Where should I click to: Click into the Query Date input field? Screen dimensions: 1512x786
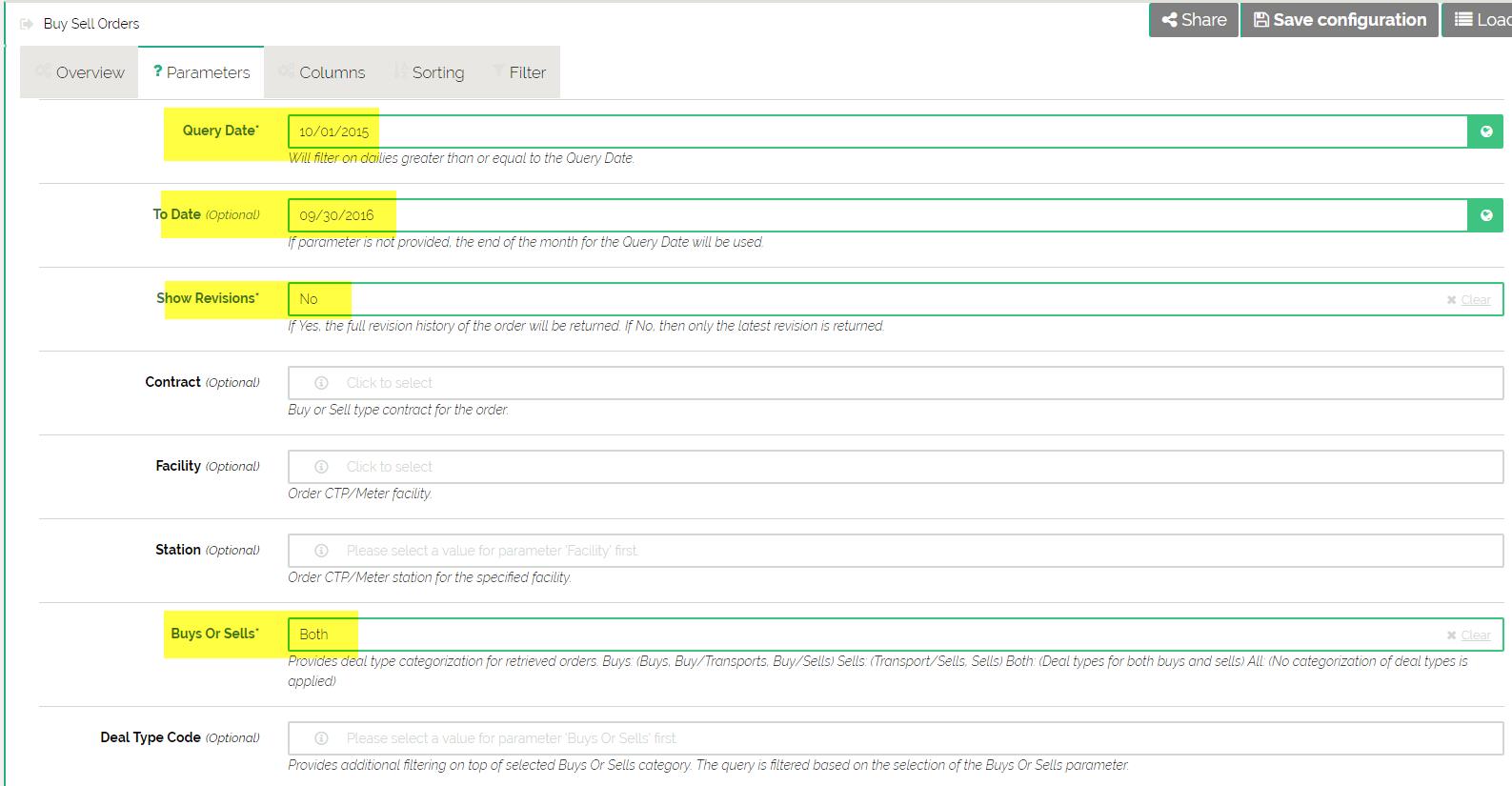point(857,131)
